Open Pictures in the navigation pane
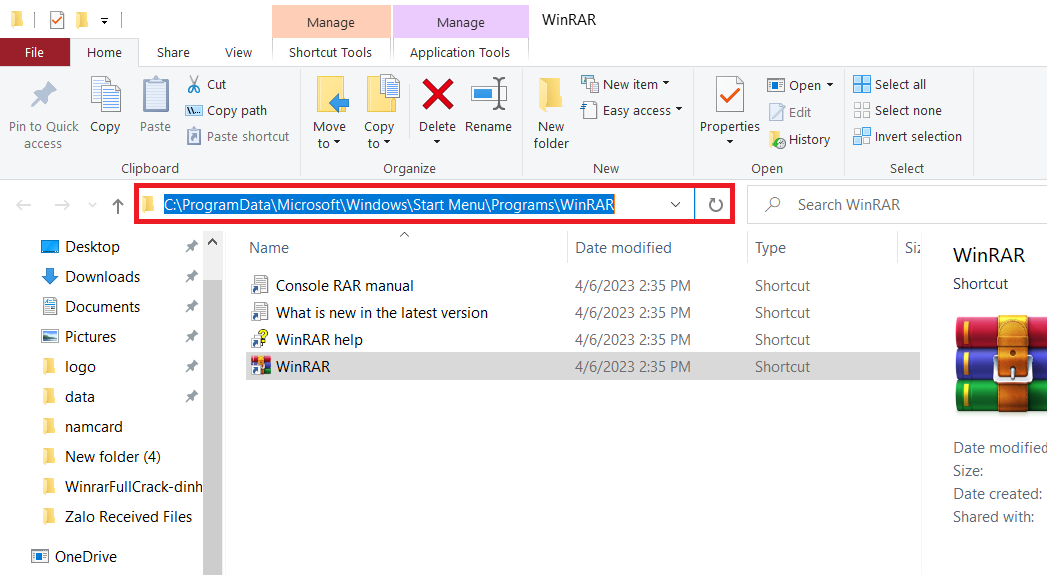 point(90,337)
